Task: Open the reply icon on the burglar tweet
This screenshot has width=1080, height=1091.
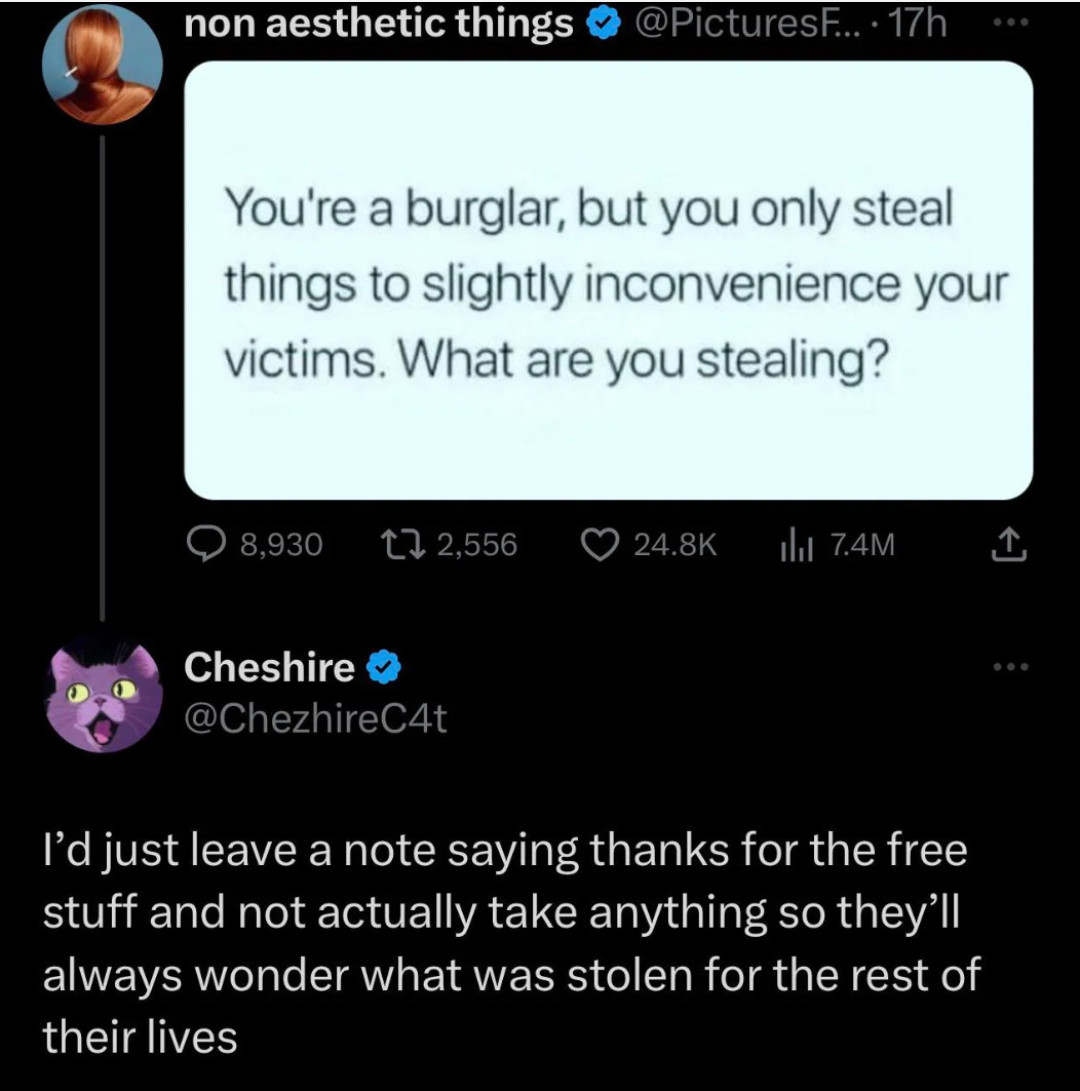Action: tap(207, 543)
